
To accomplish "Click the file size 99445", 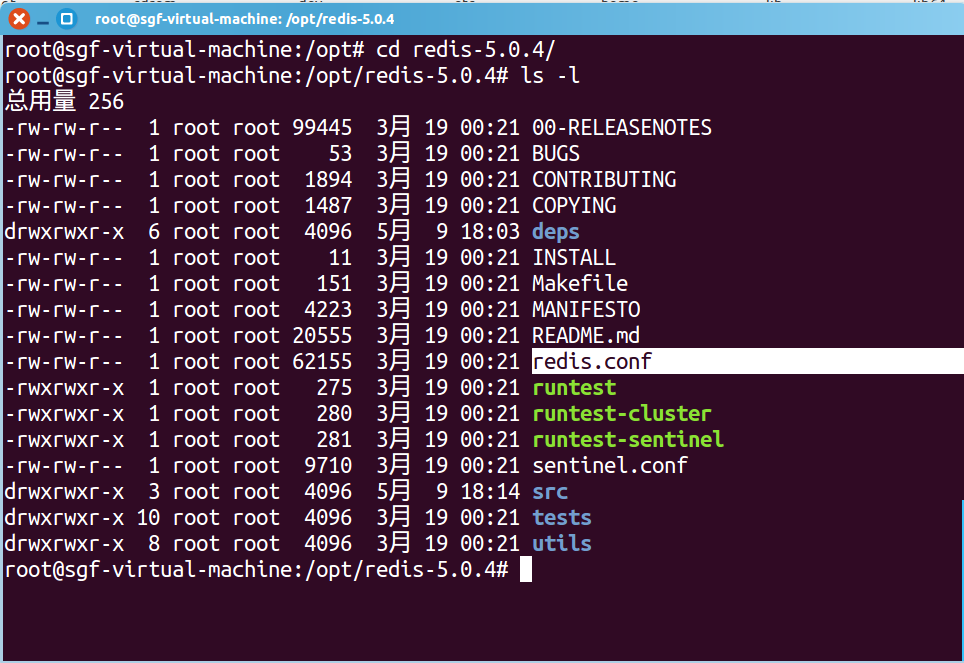I will (x=322, y=127).
